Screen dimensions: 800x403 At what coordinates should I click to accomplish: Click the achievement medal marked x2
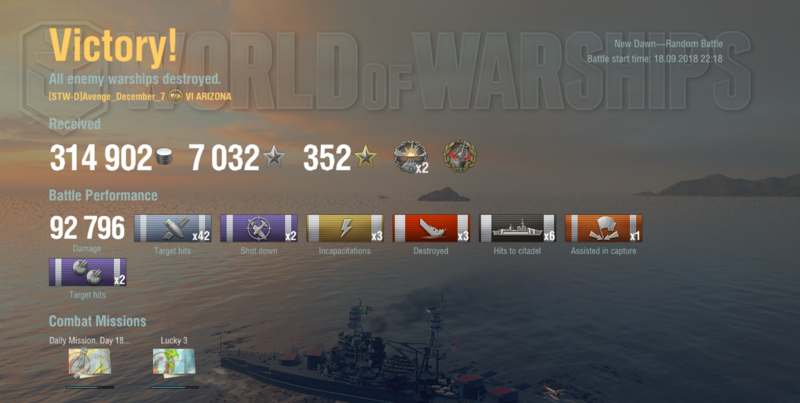(x=411, y=157)
